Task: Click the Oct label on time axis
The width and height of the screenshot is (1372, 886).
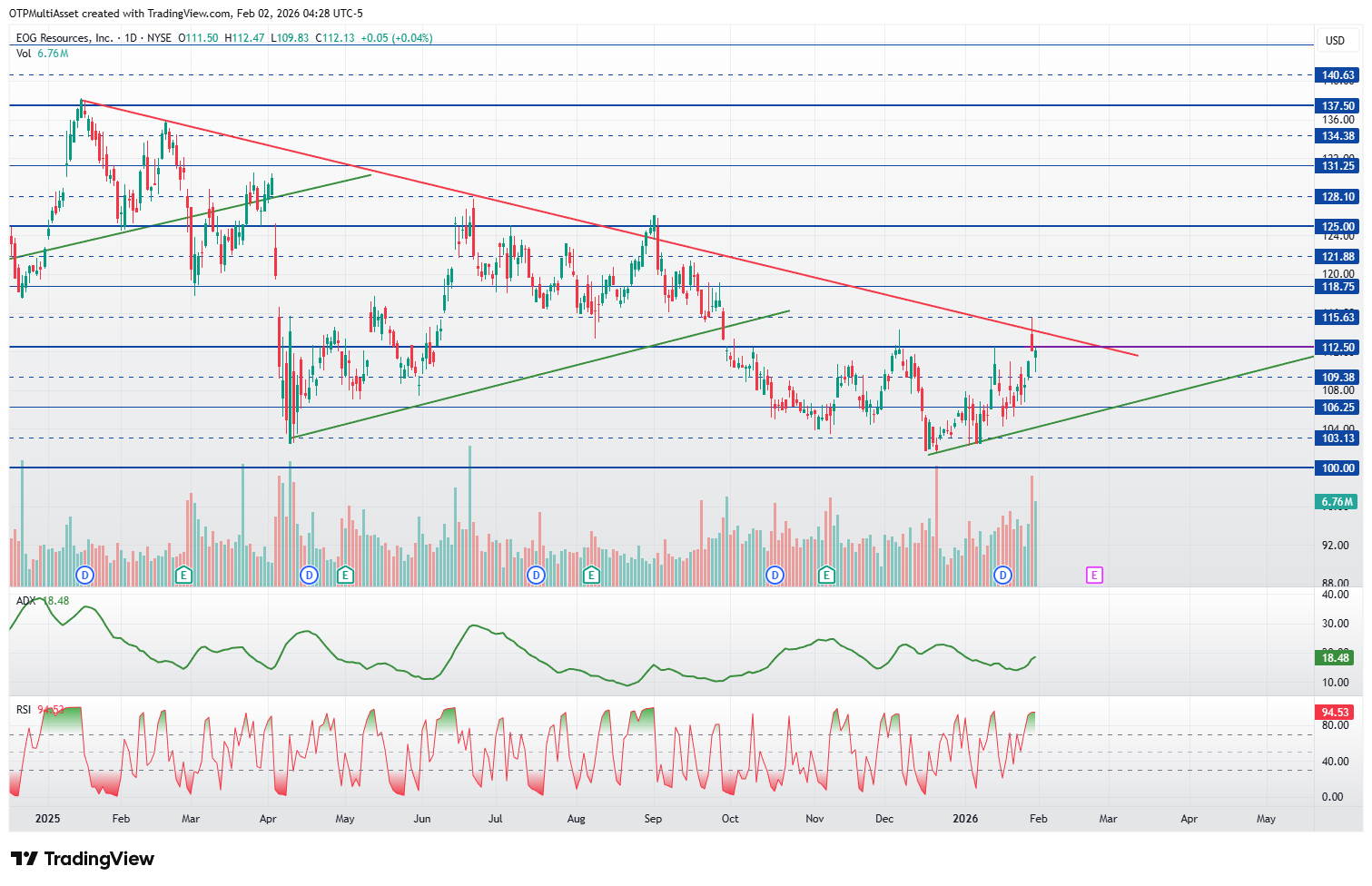Action: point(730,818)
